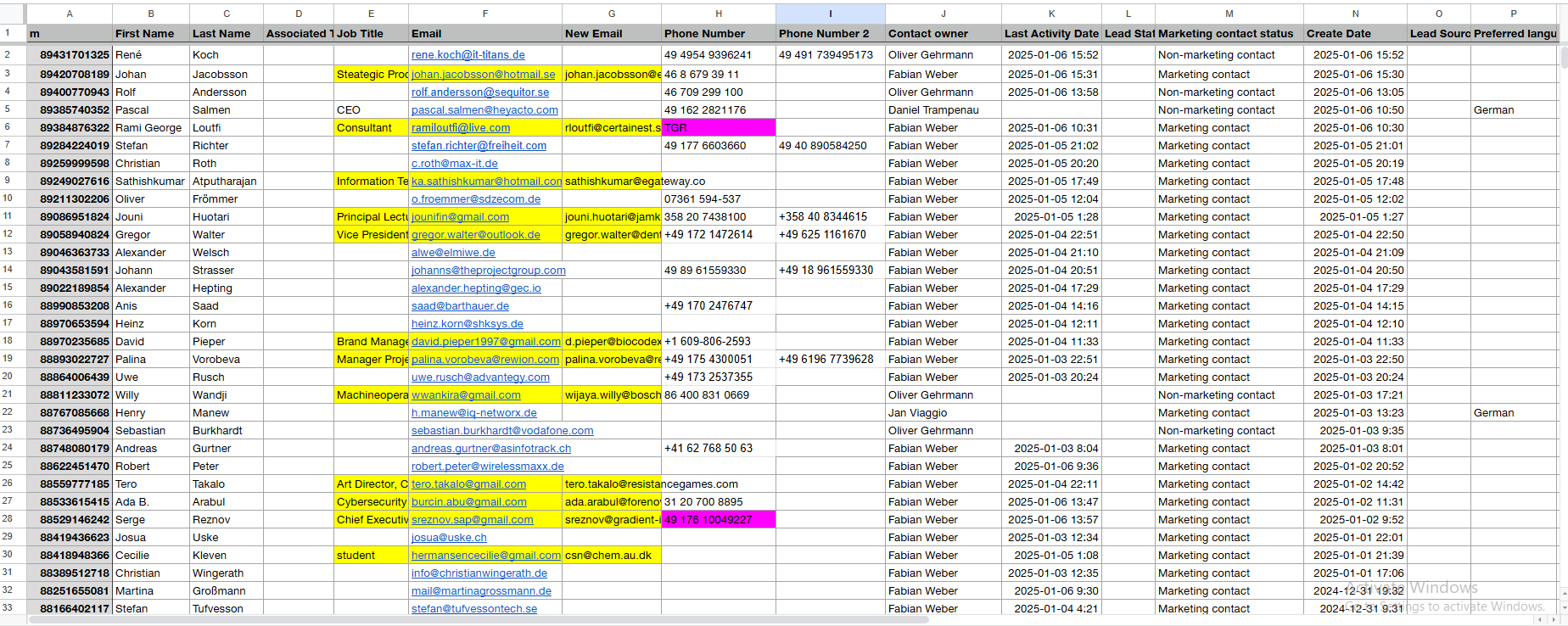Select the magenta 49 176 10049227 cell
Image resolution: width=1568 pixels, height=626 pixels.
718,520
